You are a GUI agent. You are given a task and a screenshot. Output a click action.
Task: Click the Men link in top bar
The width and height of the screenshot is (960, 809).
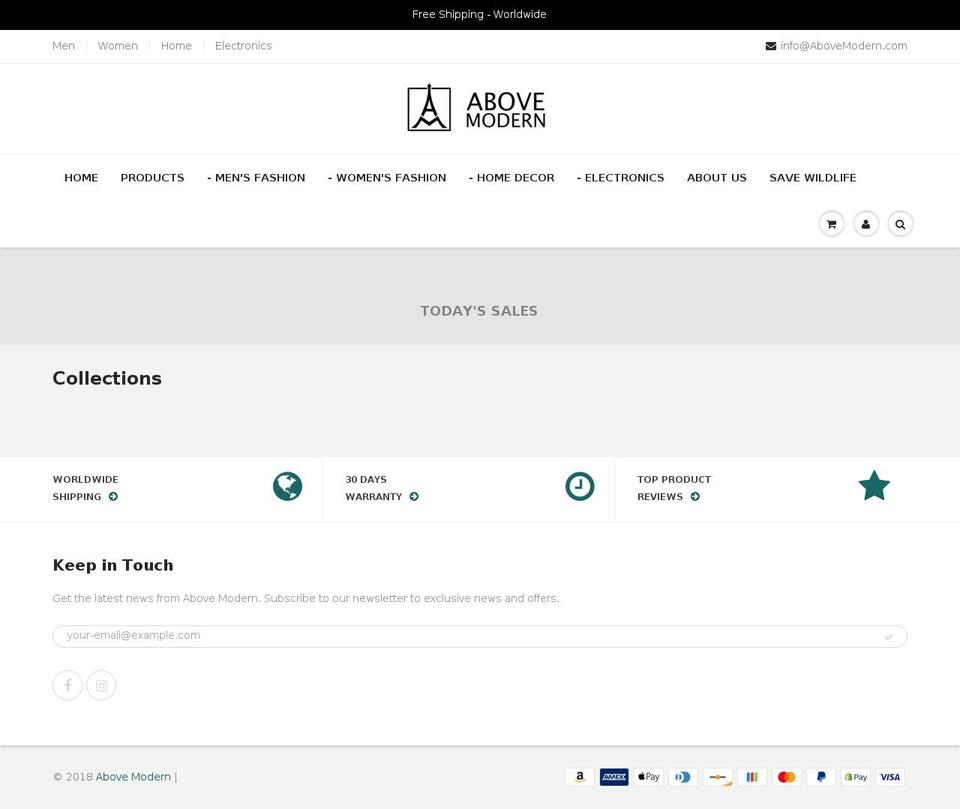(x=64, y=46)
